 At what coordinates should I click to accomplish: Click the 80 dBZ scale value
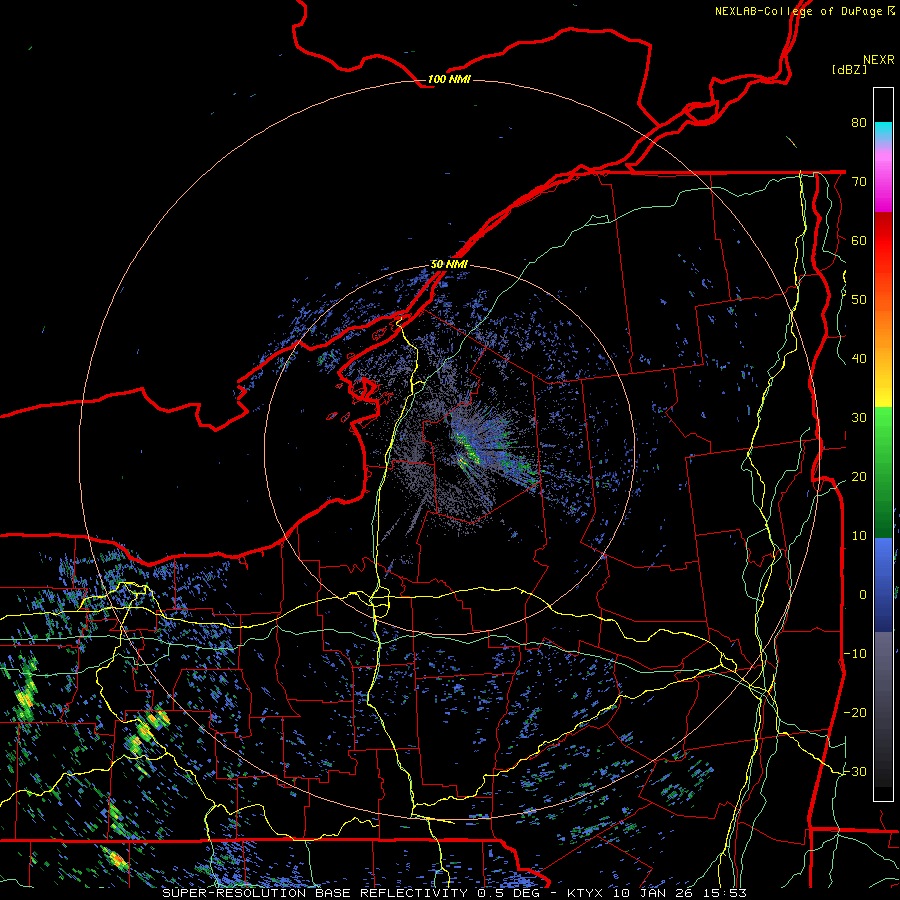coord(859,122)
